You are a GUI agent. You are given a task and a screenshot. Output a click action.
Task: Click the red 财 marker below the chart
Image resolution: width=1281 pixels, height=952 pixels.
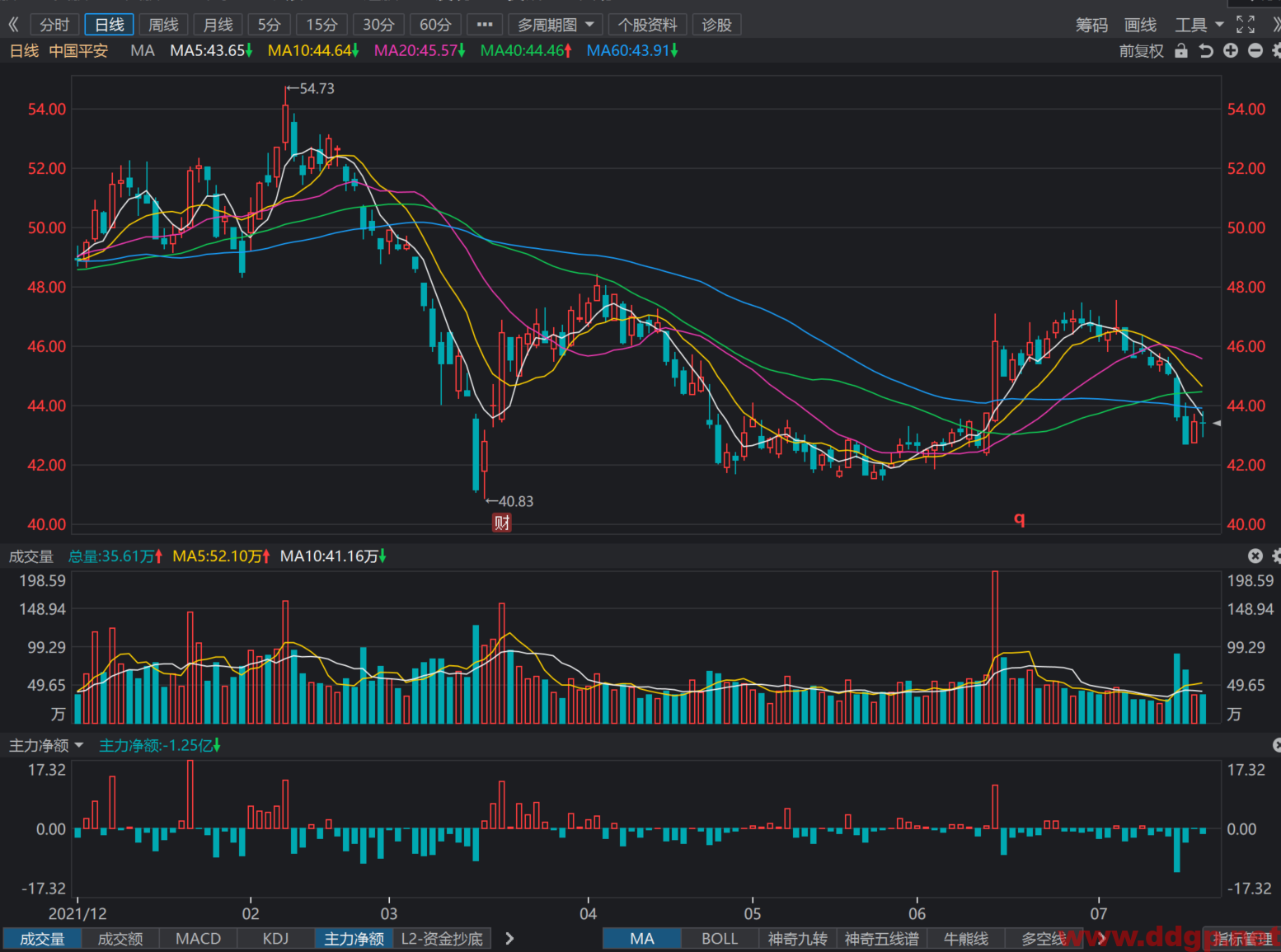pos(502,523)
